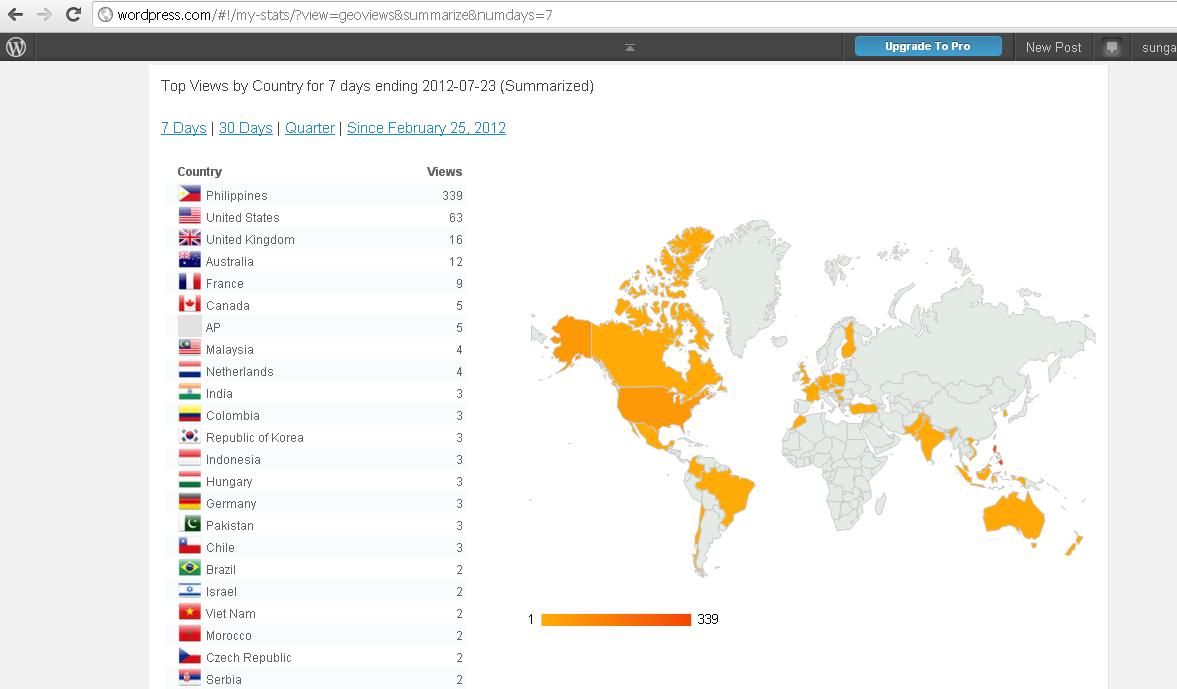Viewport: 1177px width, 689px height.
Task: Click the browser back arrow
Action: 15,15
